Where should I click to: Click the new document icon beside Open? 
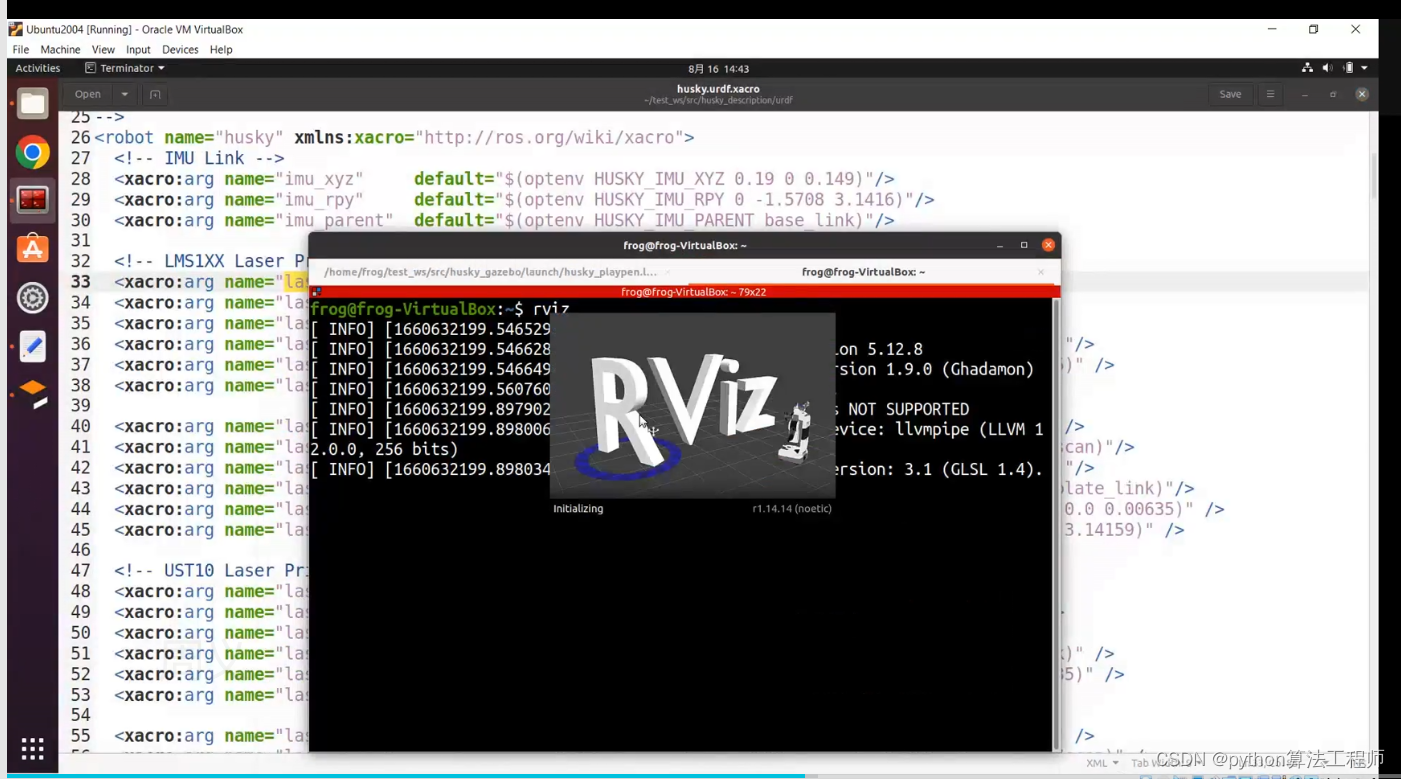(x=155, y=94)
